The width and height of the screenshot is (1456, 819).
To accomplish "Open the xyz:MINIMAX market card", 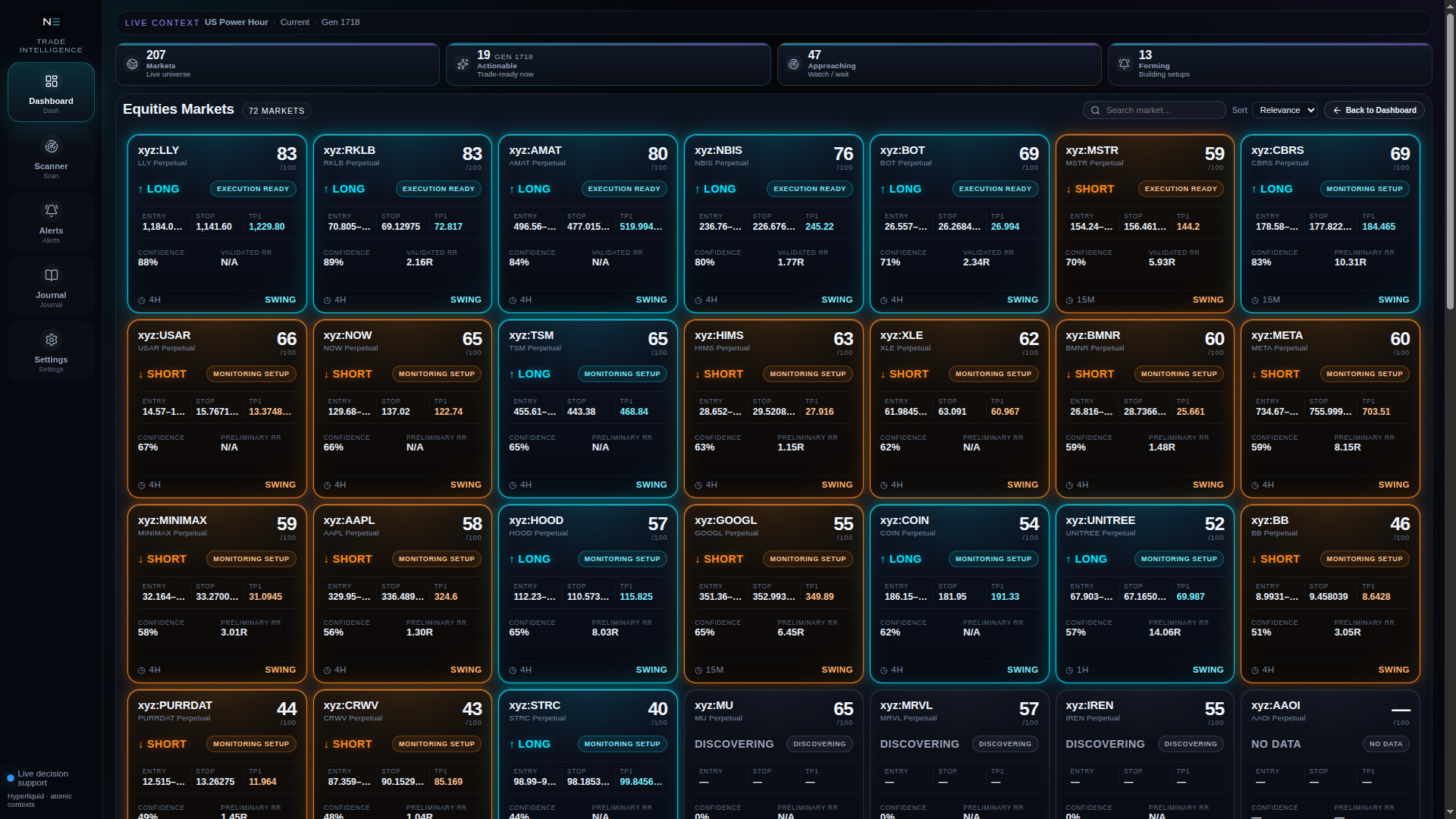I will tap(217, 594).
